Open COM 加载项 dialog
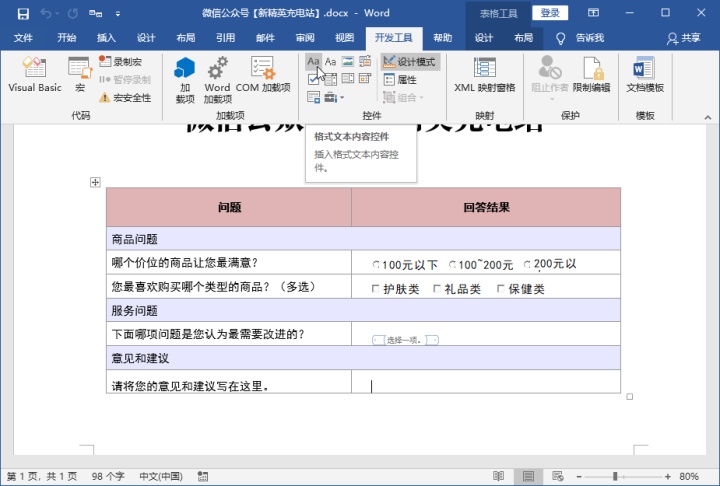Screen dimensions: 720x486 (263, 74)
